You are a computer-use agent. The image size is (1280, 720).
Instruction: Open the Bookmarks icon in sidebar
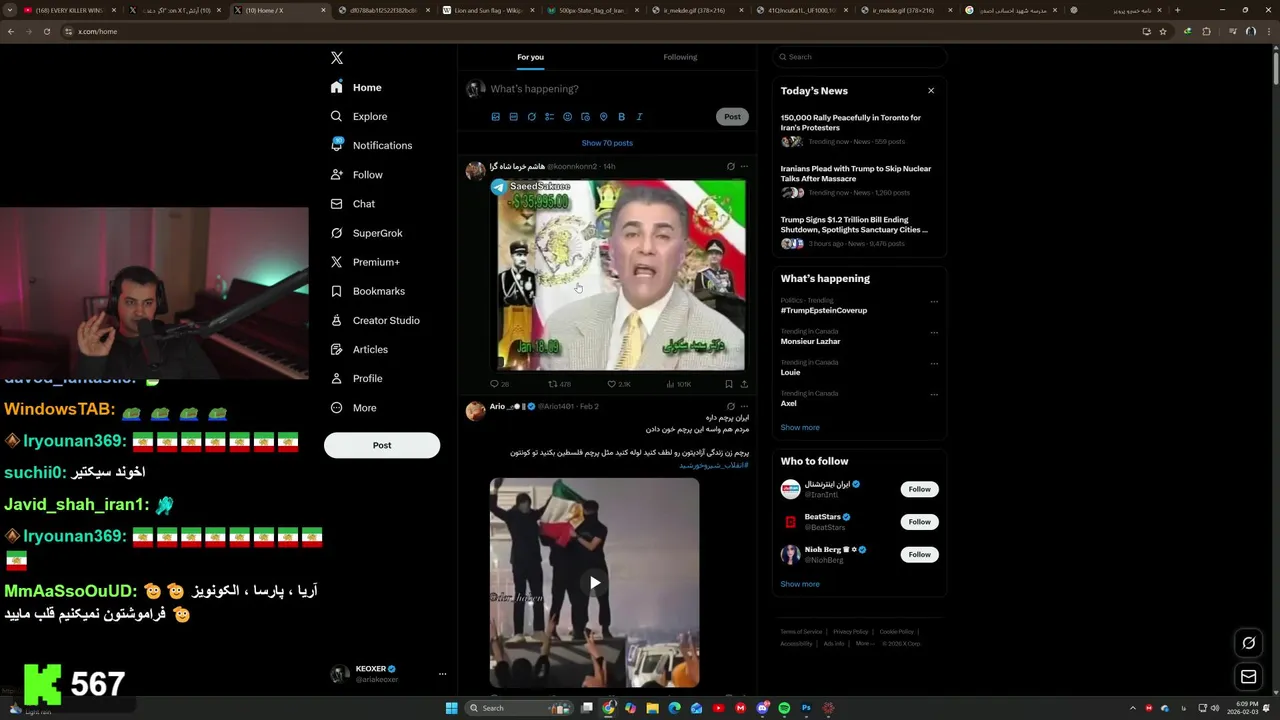tap(336, 291)
